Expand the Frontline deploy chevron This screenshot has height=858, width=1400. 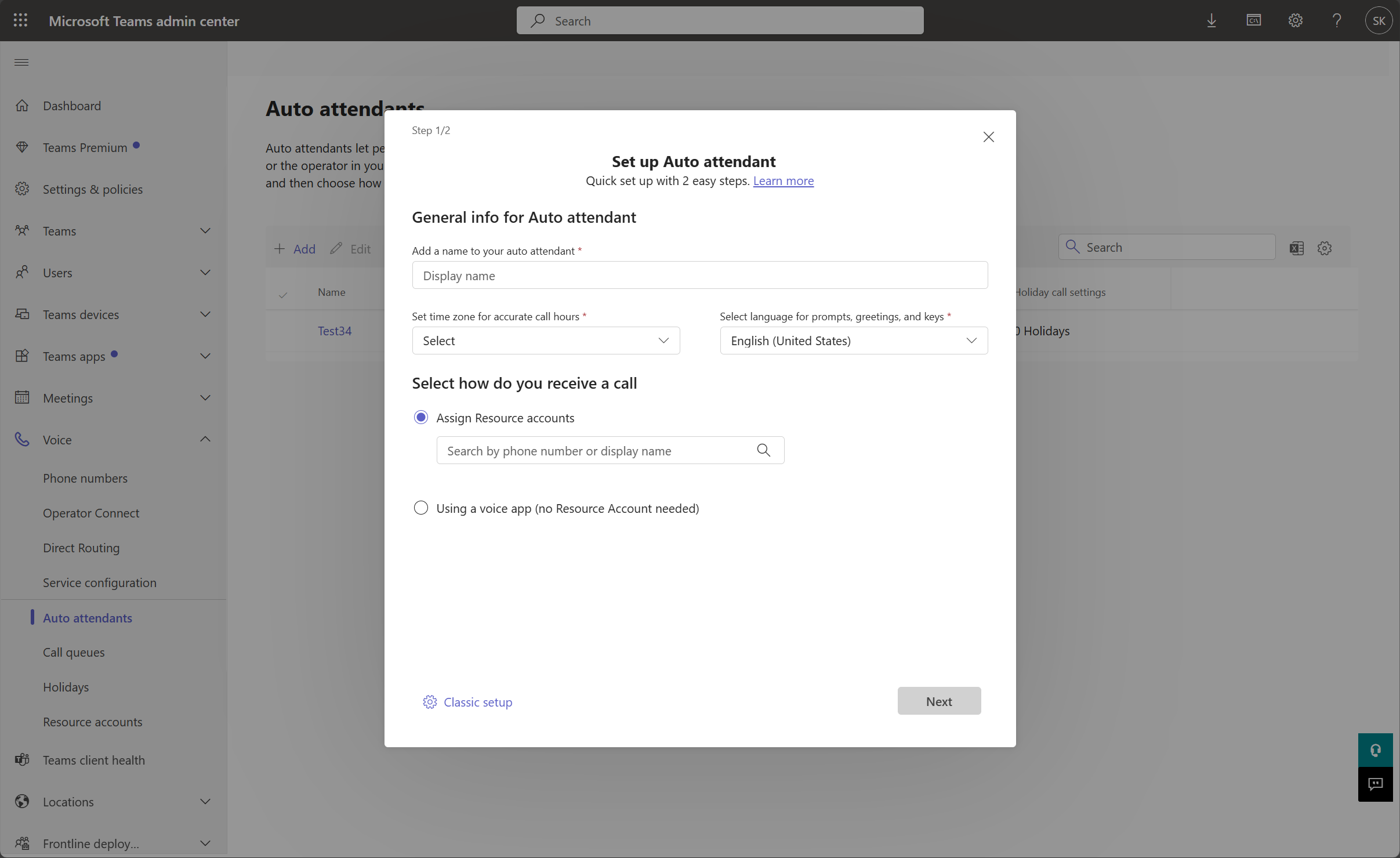click(205, 843)
